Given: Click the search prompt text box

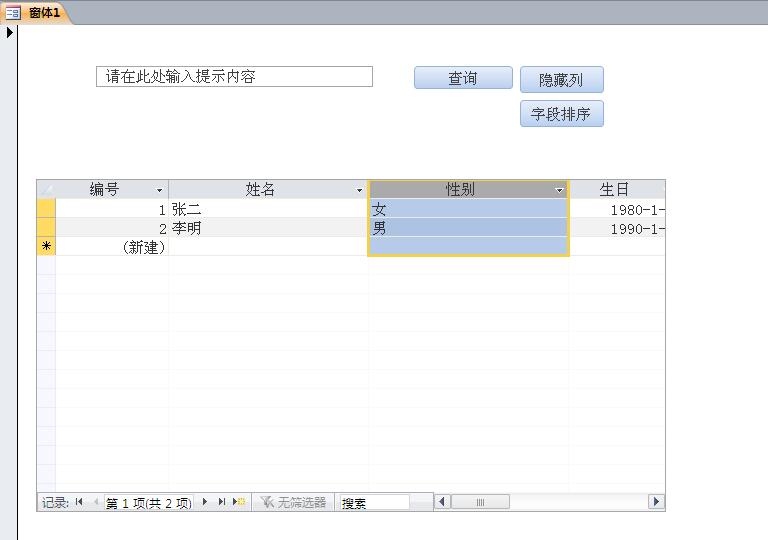Looking at the screenshot, I should (x=234, y=76).
